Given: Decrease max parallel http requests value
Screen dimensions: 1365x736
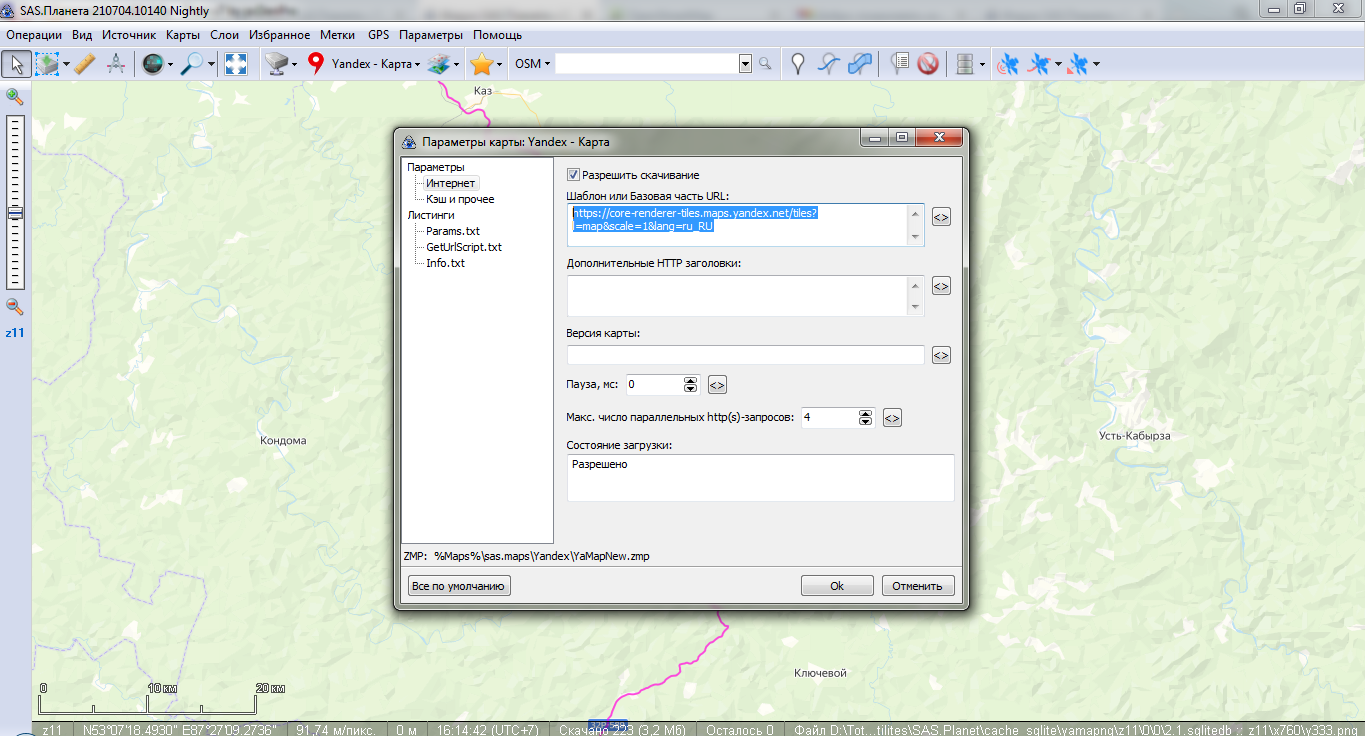Looking at the screenshot, I should [x=865, y=422].
